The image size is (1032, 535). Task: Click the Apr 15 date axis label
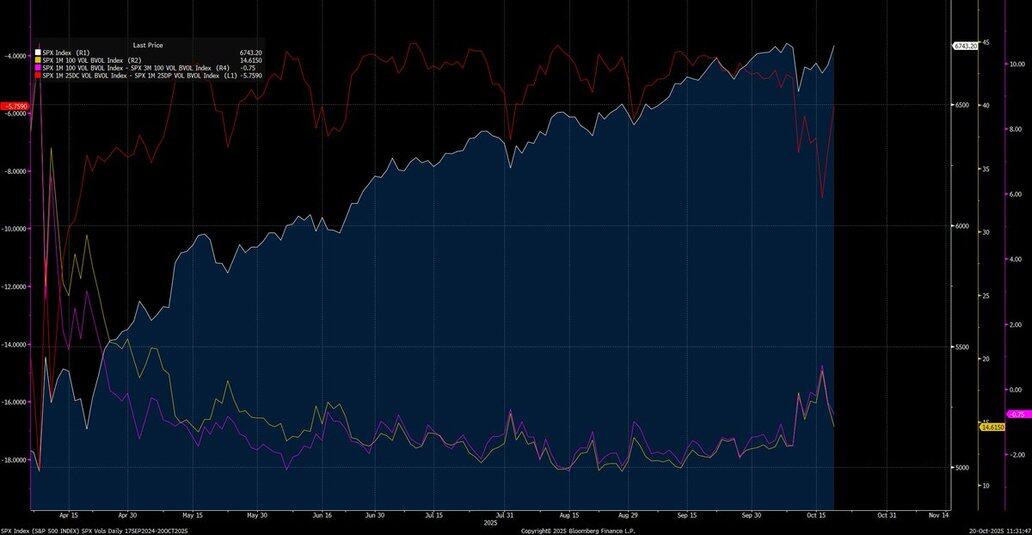pyautogui.click(x=69, y=515)
